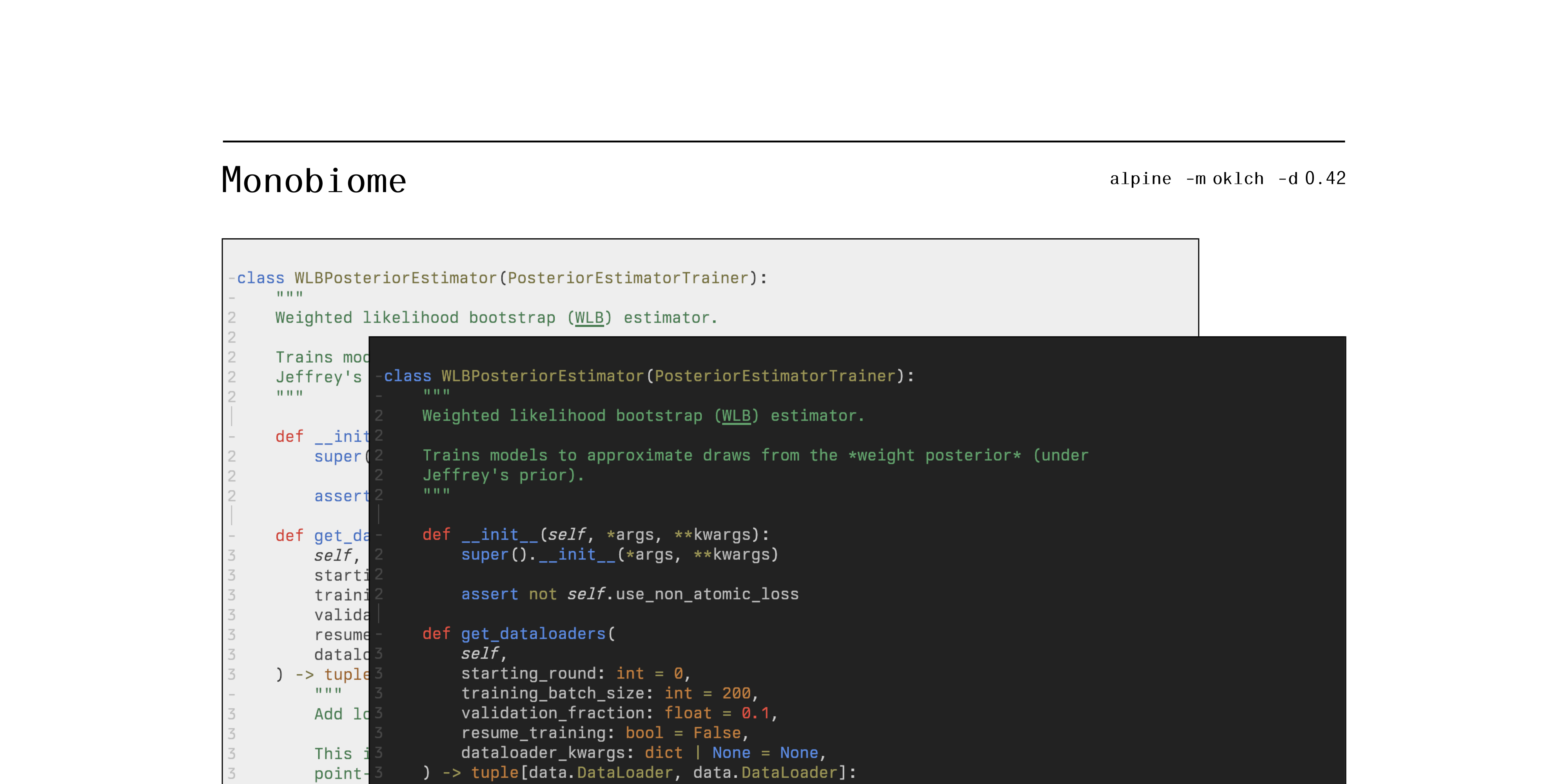1568x784 pixels.
Task: Click underlined WLB in dark preview docstring
Action: point(736,416)
